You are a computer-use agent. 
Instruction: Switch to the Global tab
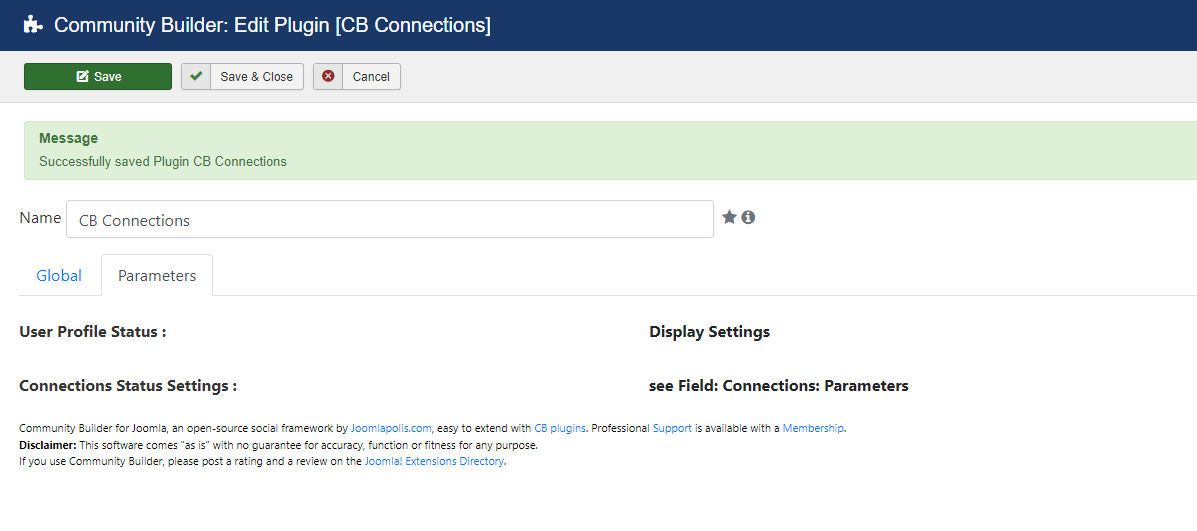coord(59,275)
